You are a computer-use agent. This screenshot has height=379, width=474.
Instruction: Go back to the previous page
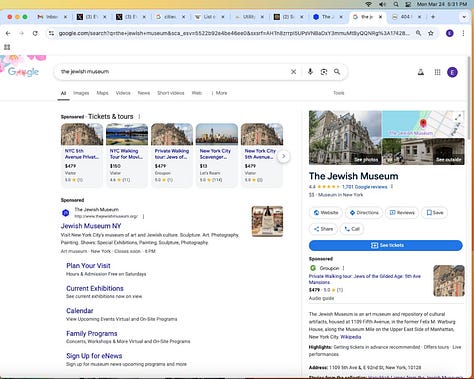click(8, 33)
